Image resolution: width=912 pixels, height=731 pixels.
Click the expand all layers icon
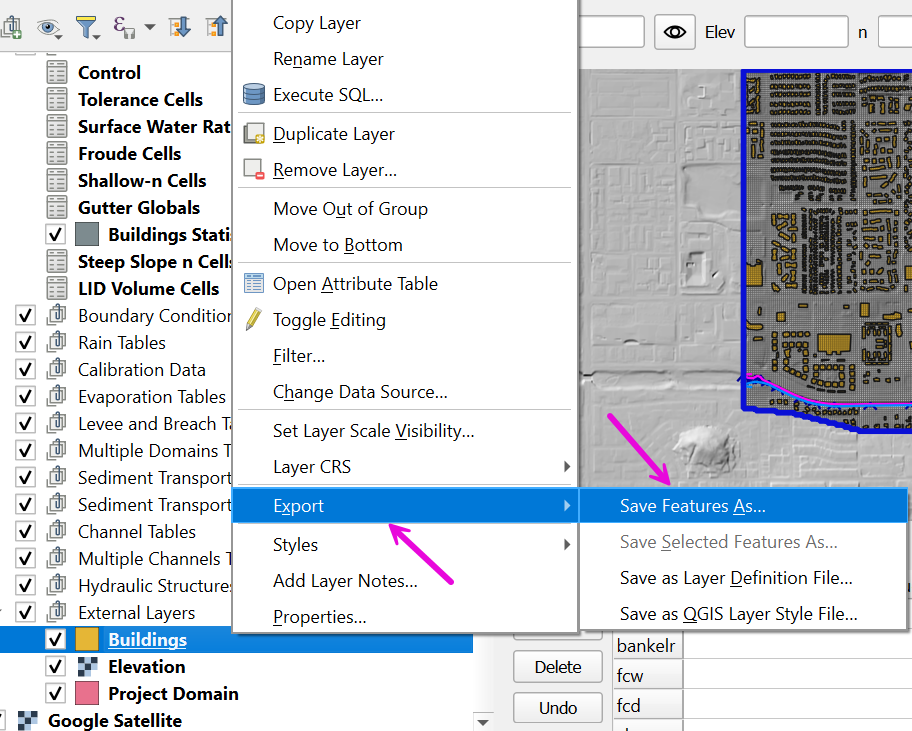(181, 27)
